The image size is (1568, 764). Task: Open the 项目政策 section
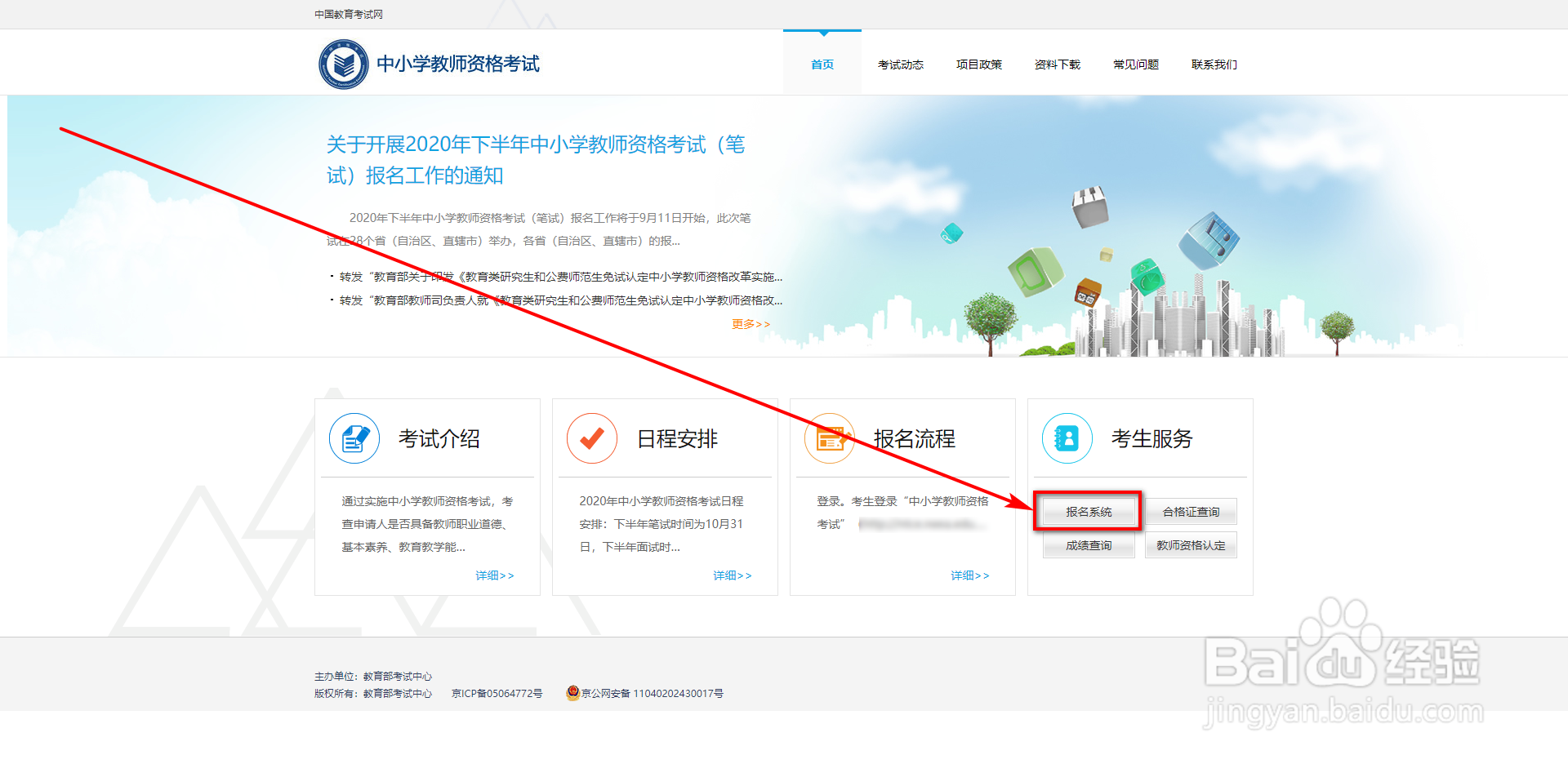pos(979,64)
